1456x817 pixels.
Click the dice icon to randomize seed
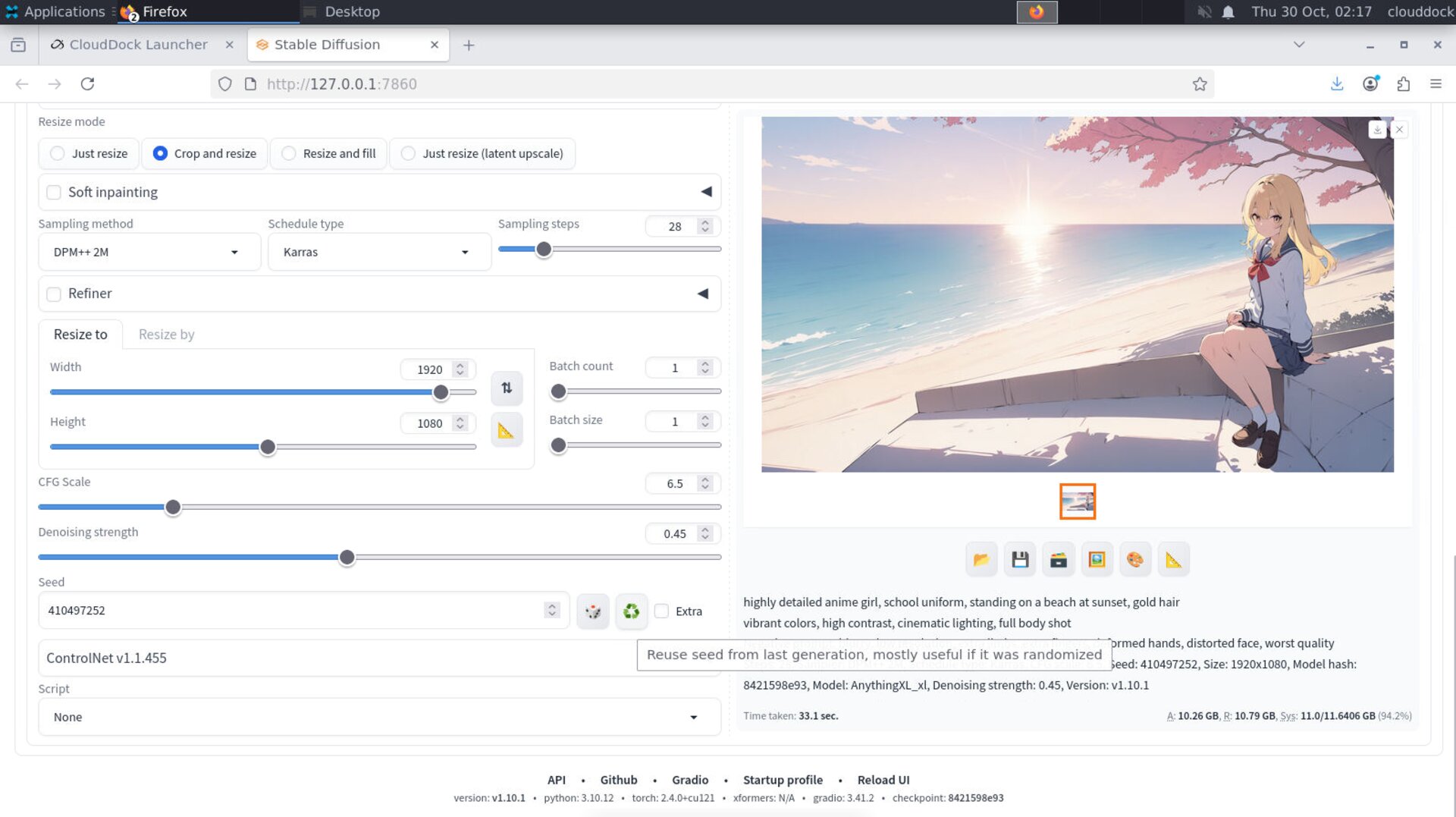[592, 611]
